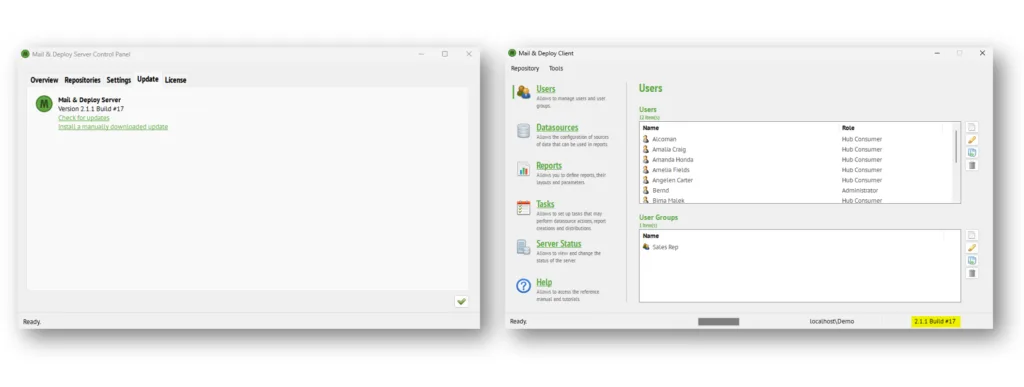
Task: Go to the Server Status link
Action: click(558, 243)
